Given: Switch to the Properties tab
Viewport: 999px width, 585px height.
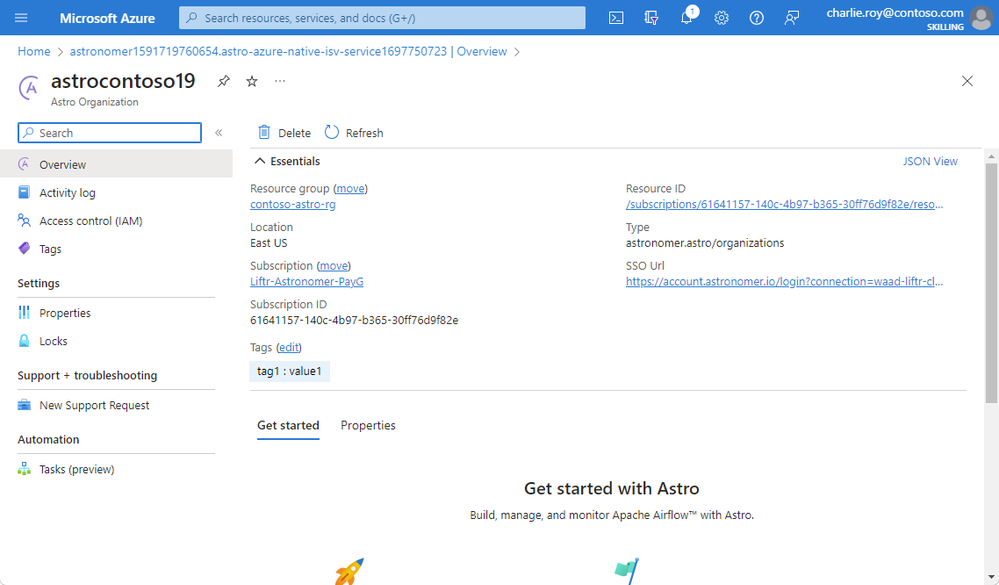Looking at the screenshot, I should pos(368,425).
